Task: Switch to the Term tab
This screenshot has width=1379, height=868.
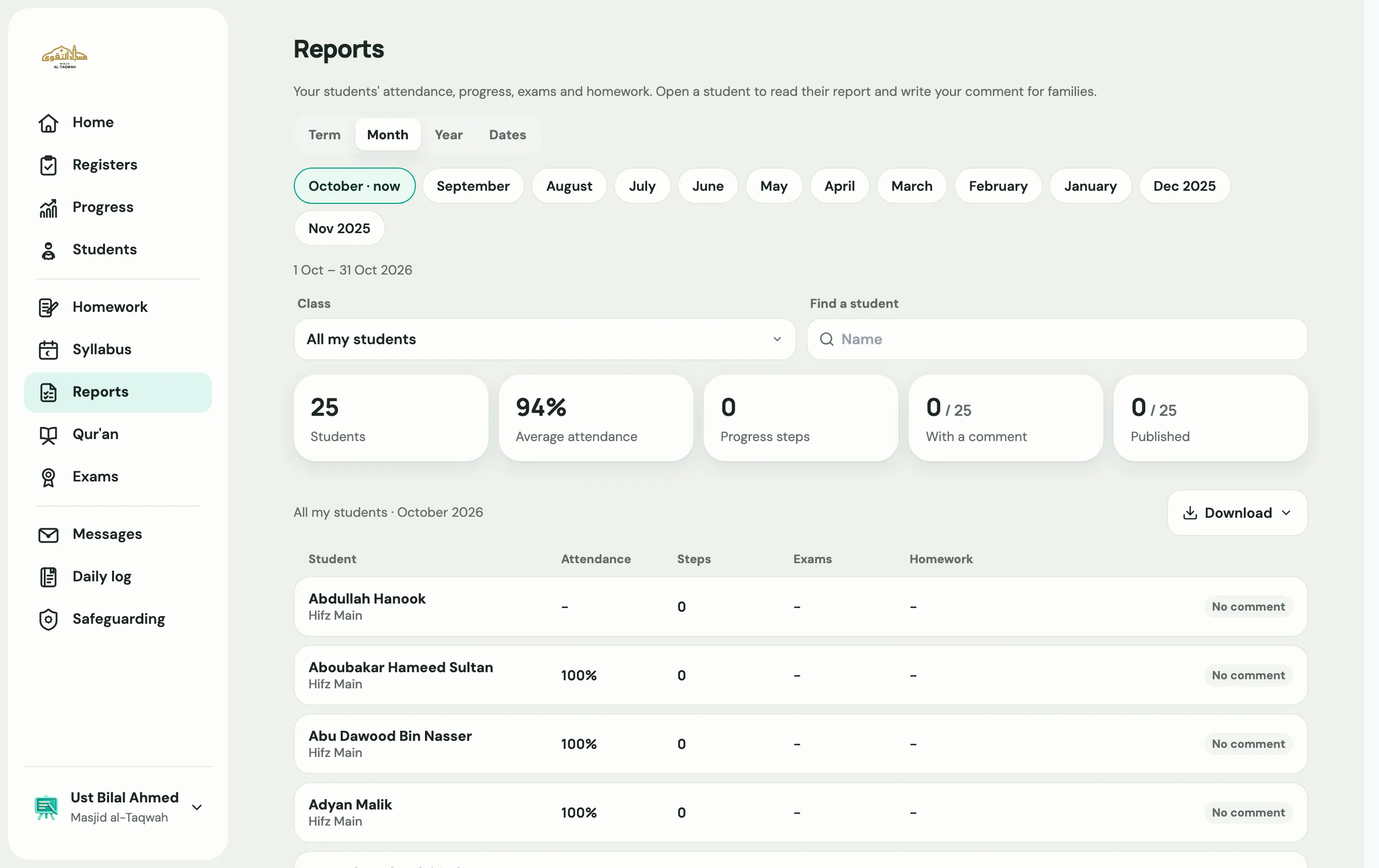Action: [324, 135]
